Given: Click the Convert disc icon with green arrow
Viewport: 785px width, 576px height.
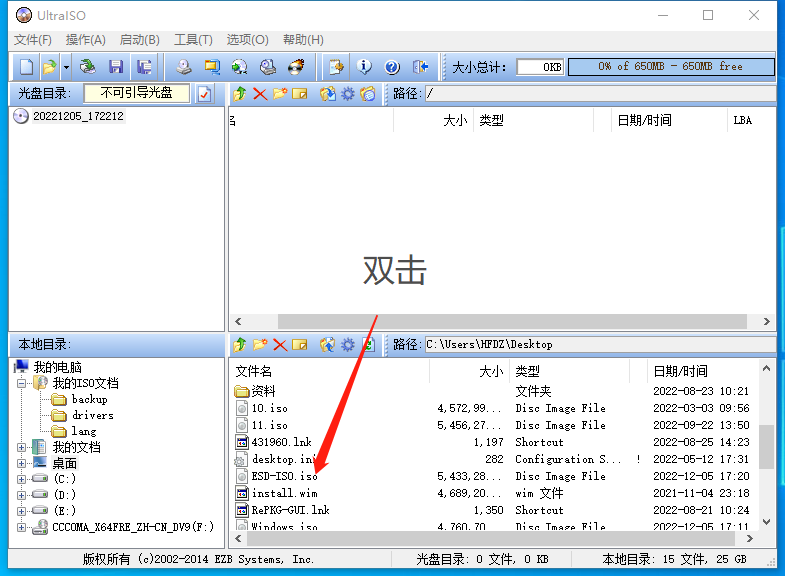Looking at the screenshot, I should [x=240, y=67].
